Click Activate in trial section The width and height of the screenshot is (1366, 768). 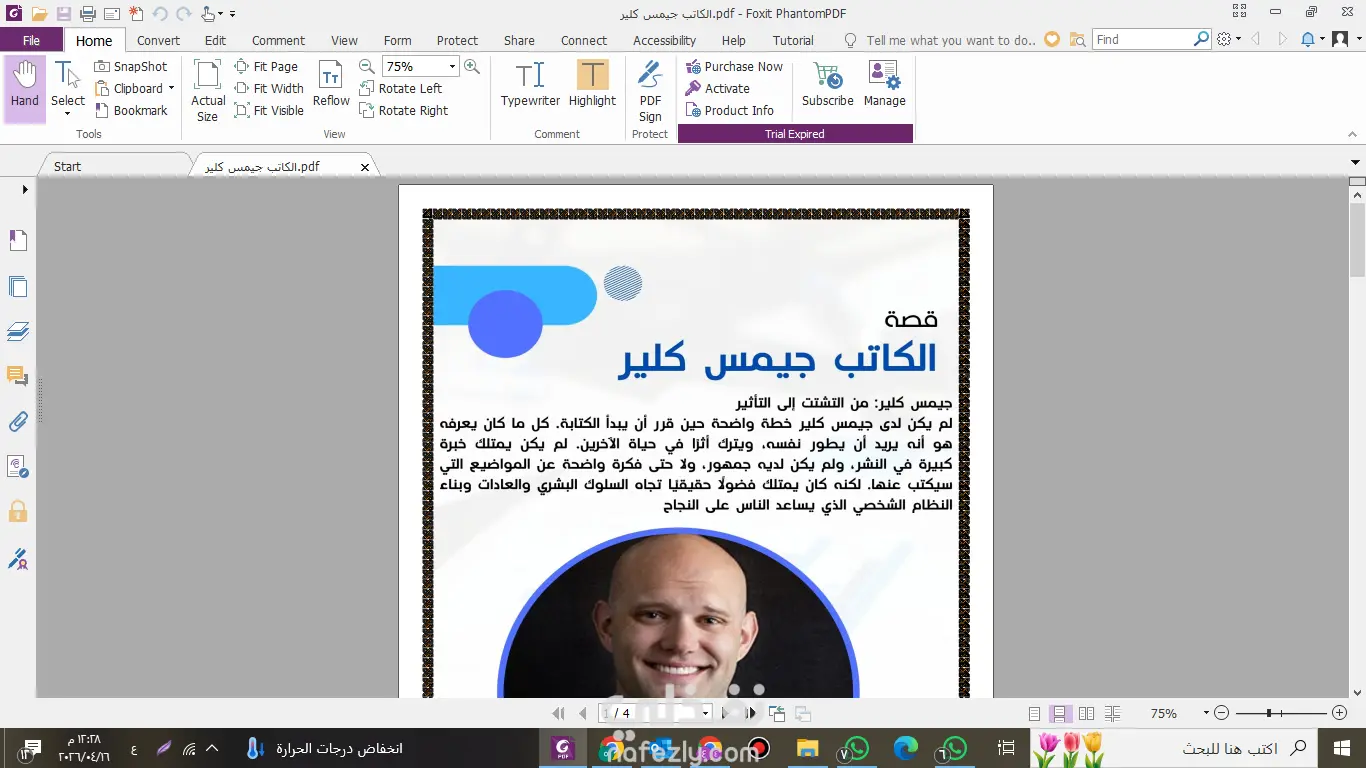click(x=717, y=88)
